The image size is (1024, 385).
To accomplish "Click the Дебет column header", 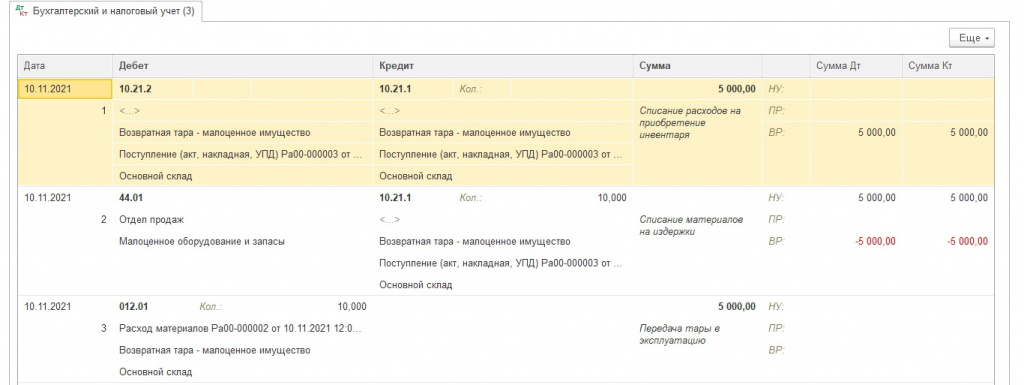I will click(243, 67).
